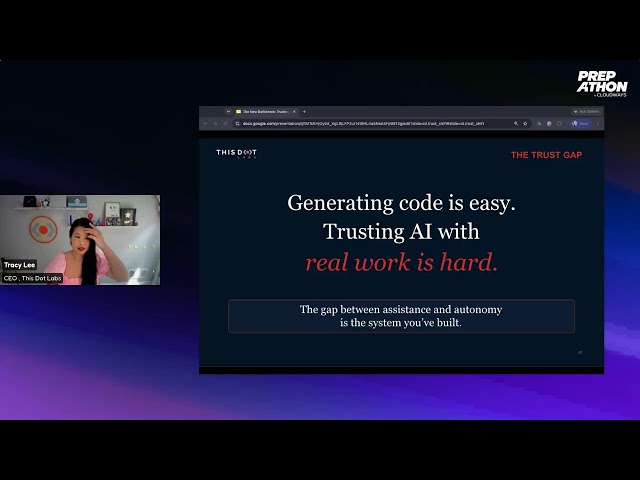Click the zoom magnifier icon in address bar
Image resolution: width=640 pixels, height=480 pixels.
(516, 123)
